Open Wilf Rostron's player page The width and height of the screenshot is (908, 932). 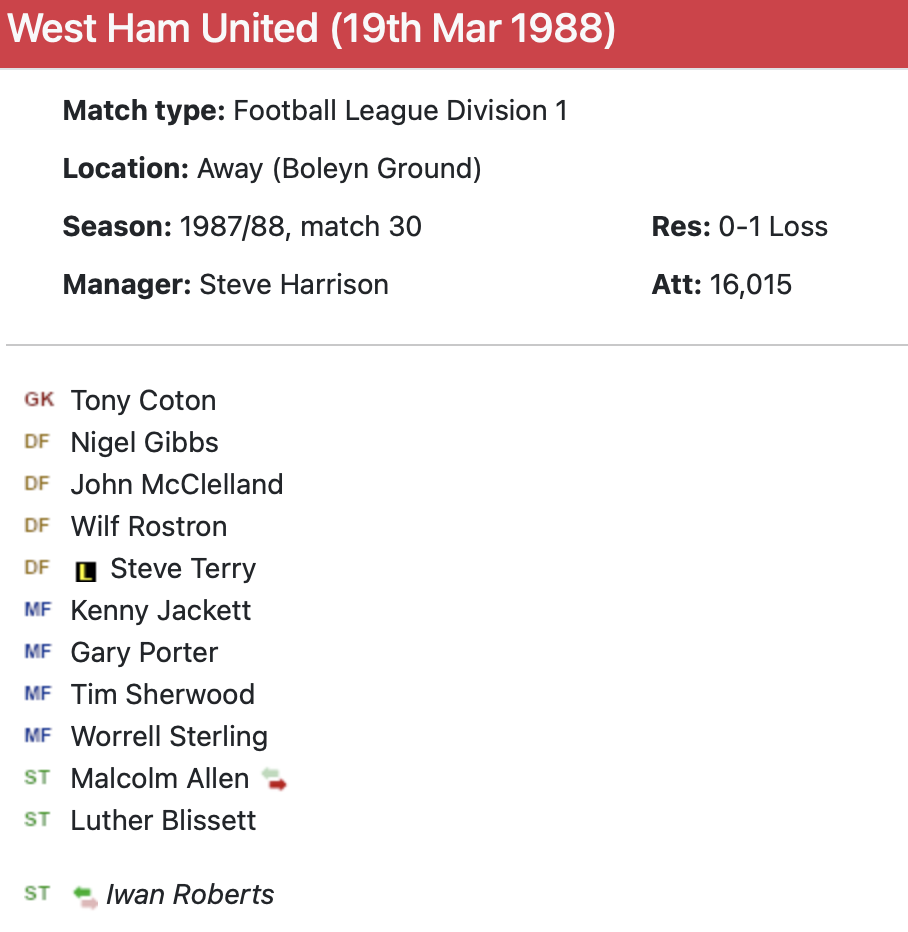click(x=148, y=527)
